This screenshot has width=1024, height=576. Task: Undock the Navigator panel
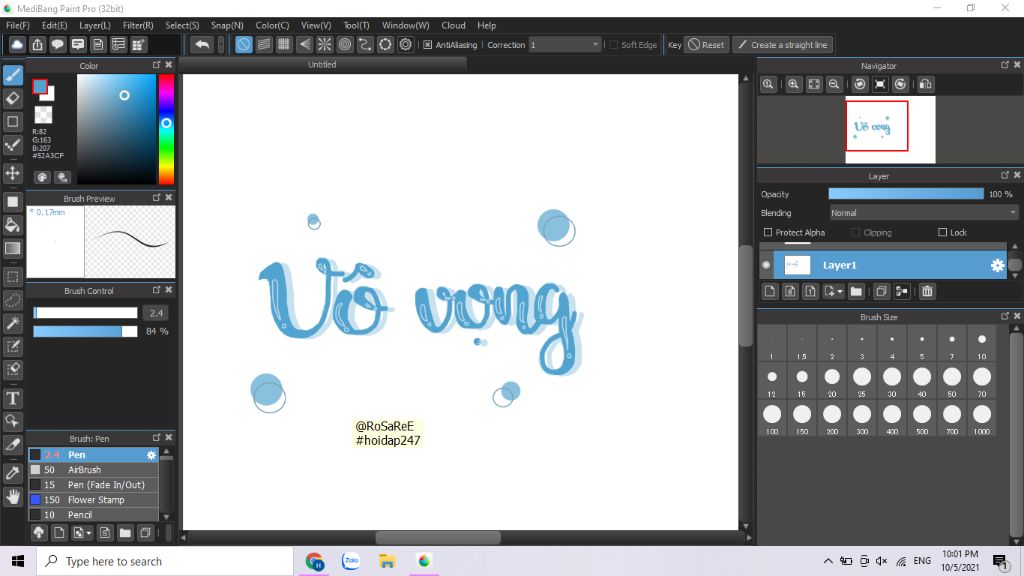1004,65
